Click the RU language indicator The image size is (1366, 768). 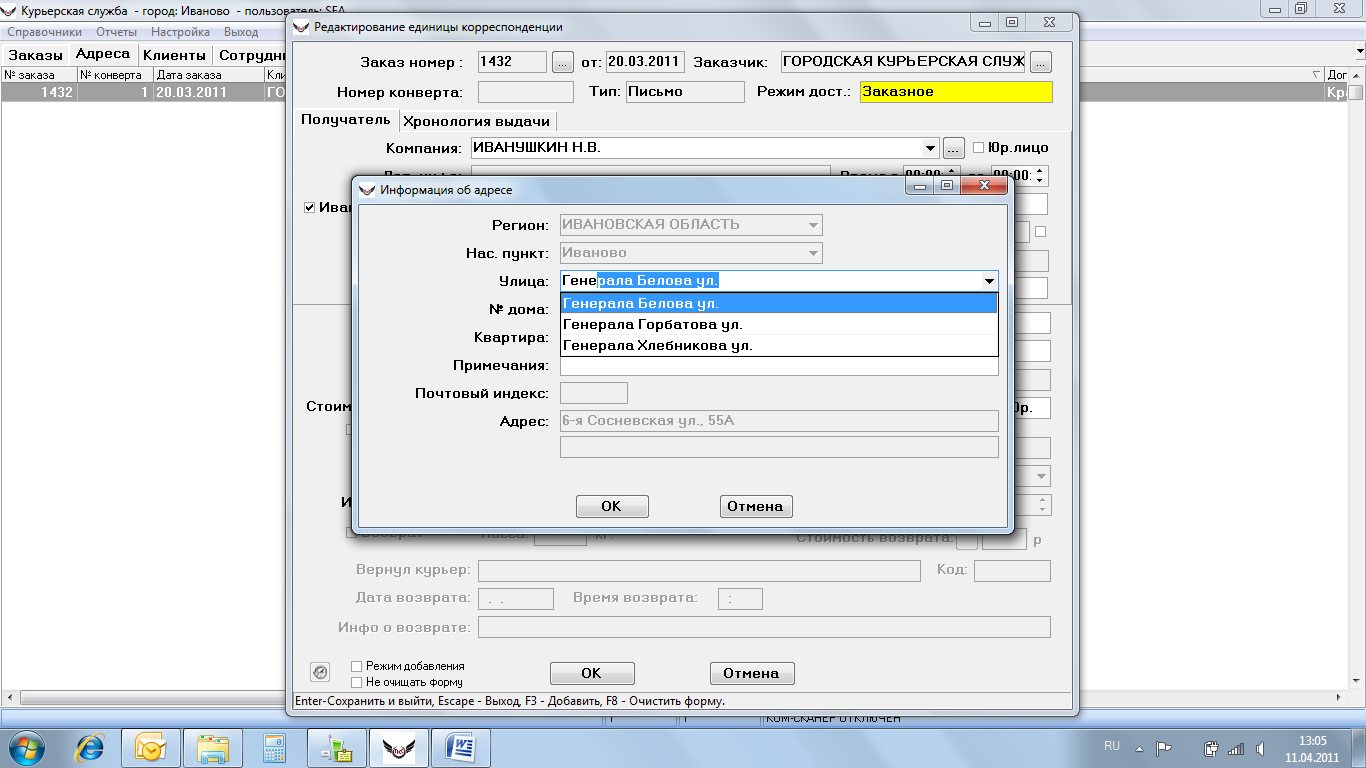pos(1112,746)
